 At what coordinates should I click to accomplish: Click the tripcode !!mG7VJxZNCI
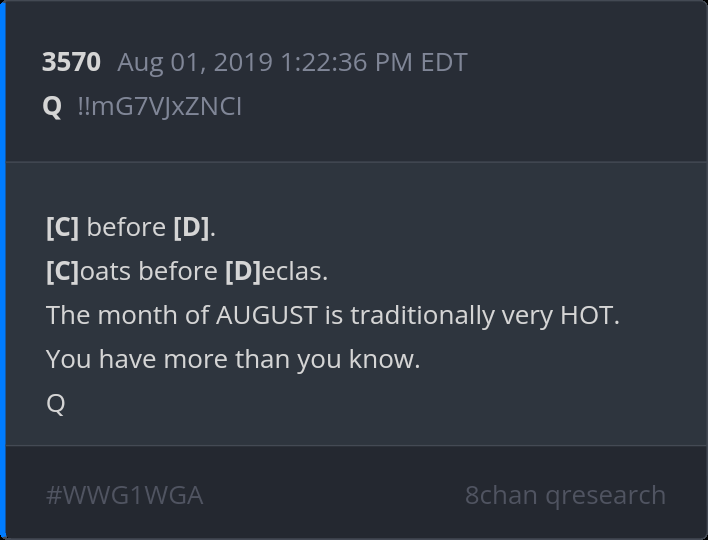(159, 106)
